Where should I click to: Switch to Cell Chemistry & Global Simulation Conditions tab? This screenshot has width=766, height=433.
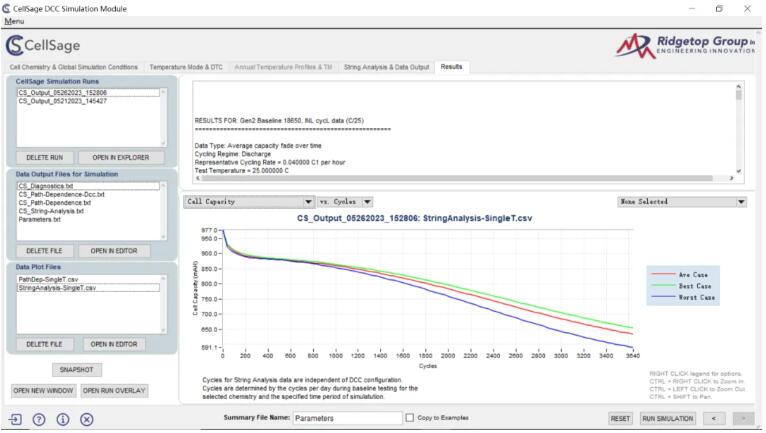(x=74, y=67)
